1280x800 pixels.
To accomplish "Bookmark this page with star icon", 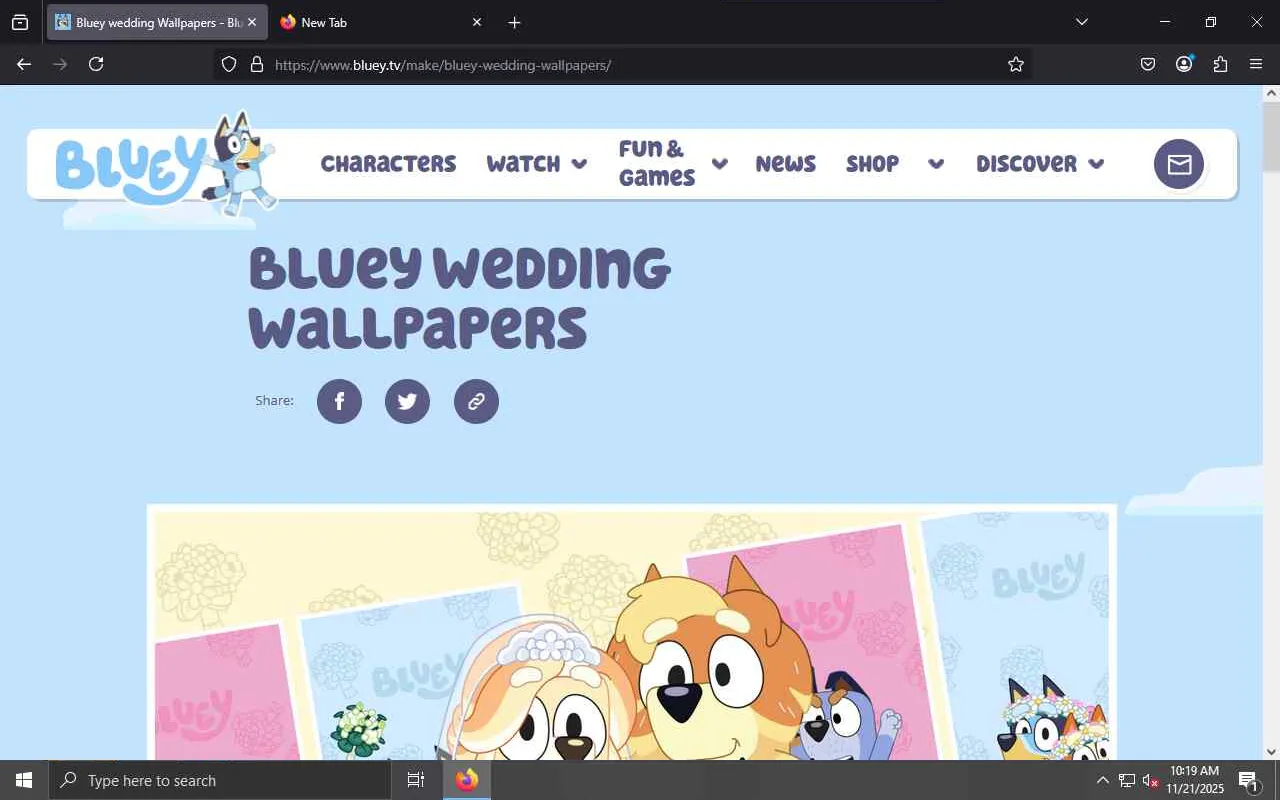I will coord(1016,64).
